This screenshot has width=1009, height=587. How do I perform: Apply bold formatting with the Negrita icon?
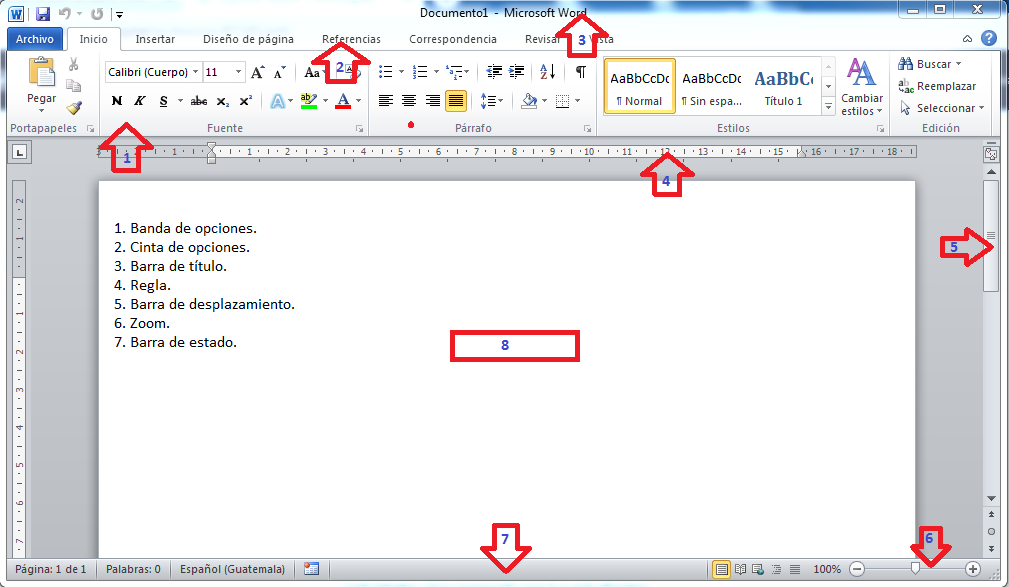116,99
